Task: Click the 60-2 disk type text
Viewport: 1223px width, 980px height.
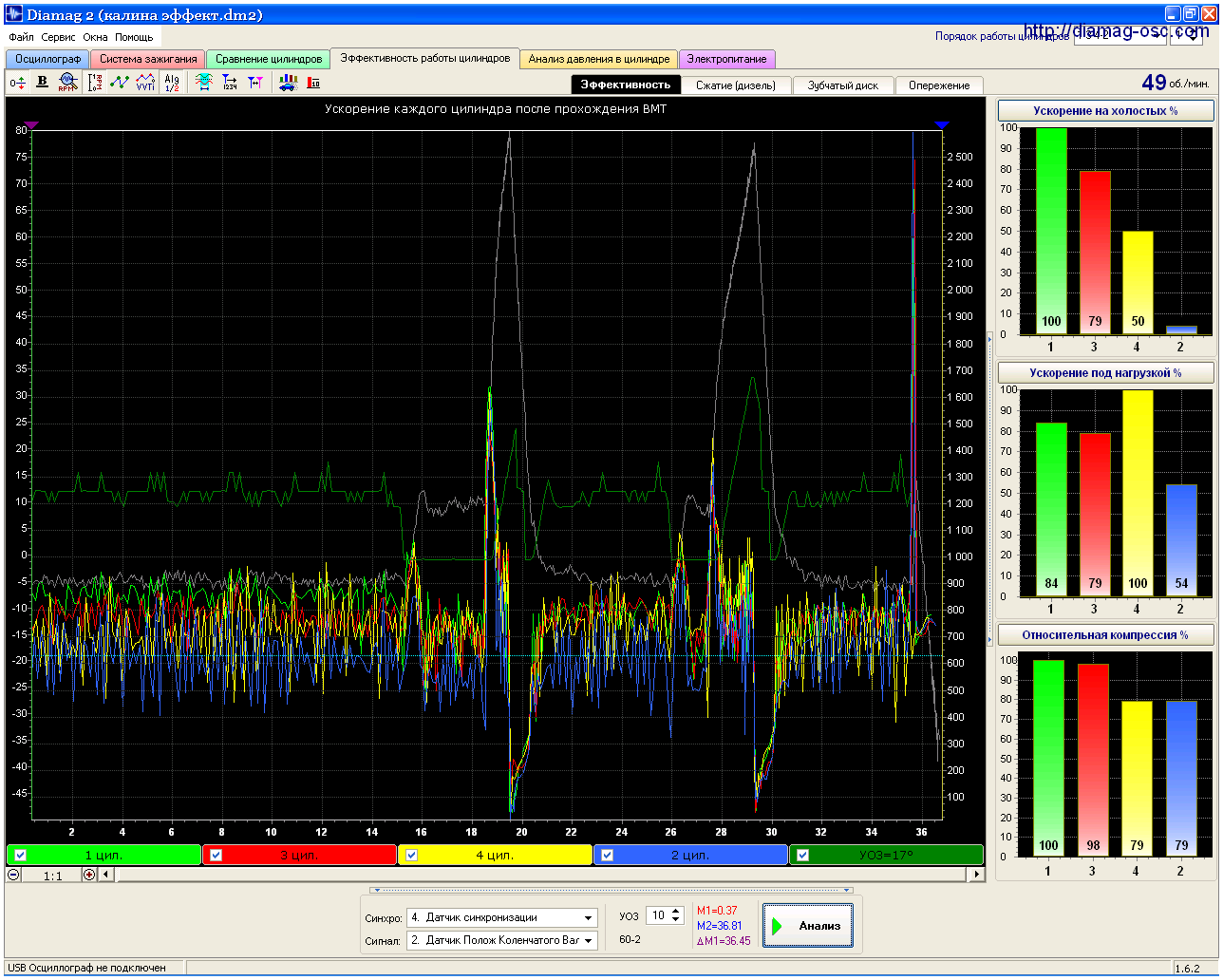Action: pyautogui.click(x=630, y=939)
